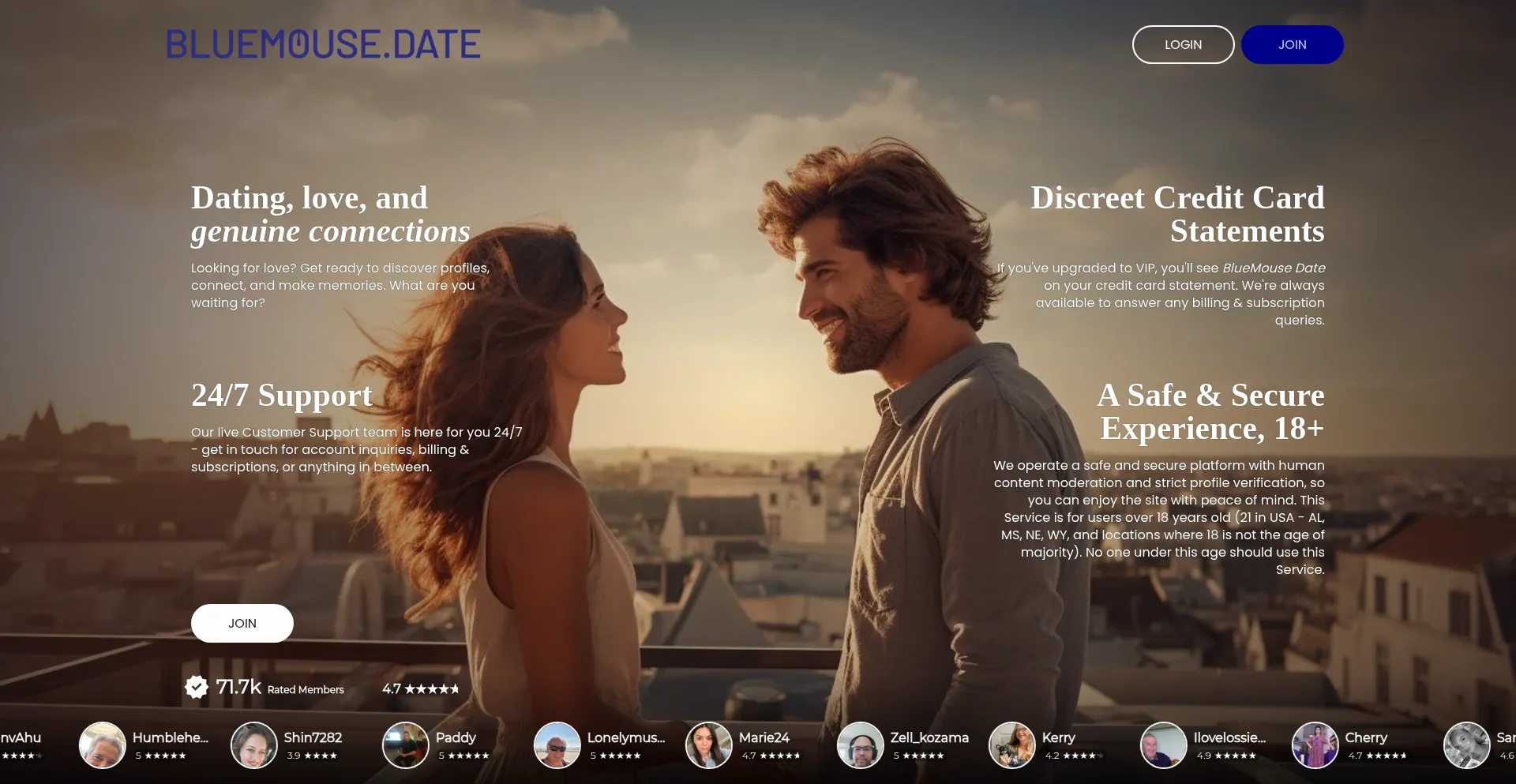Open Kerry profile avatar
Screen dimensions: 1516x784
click(x=1012, y=745)
